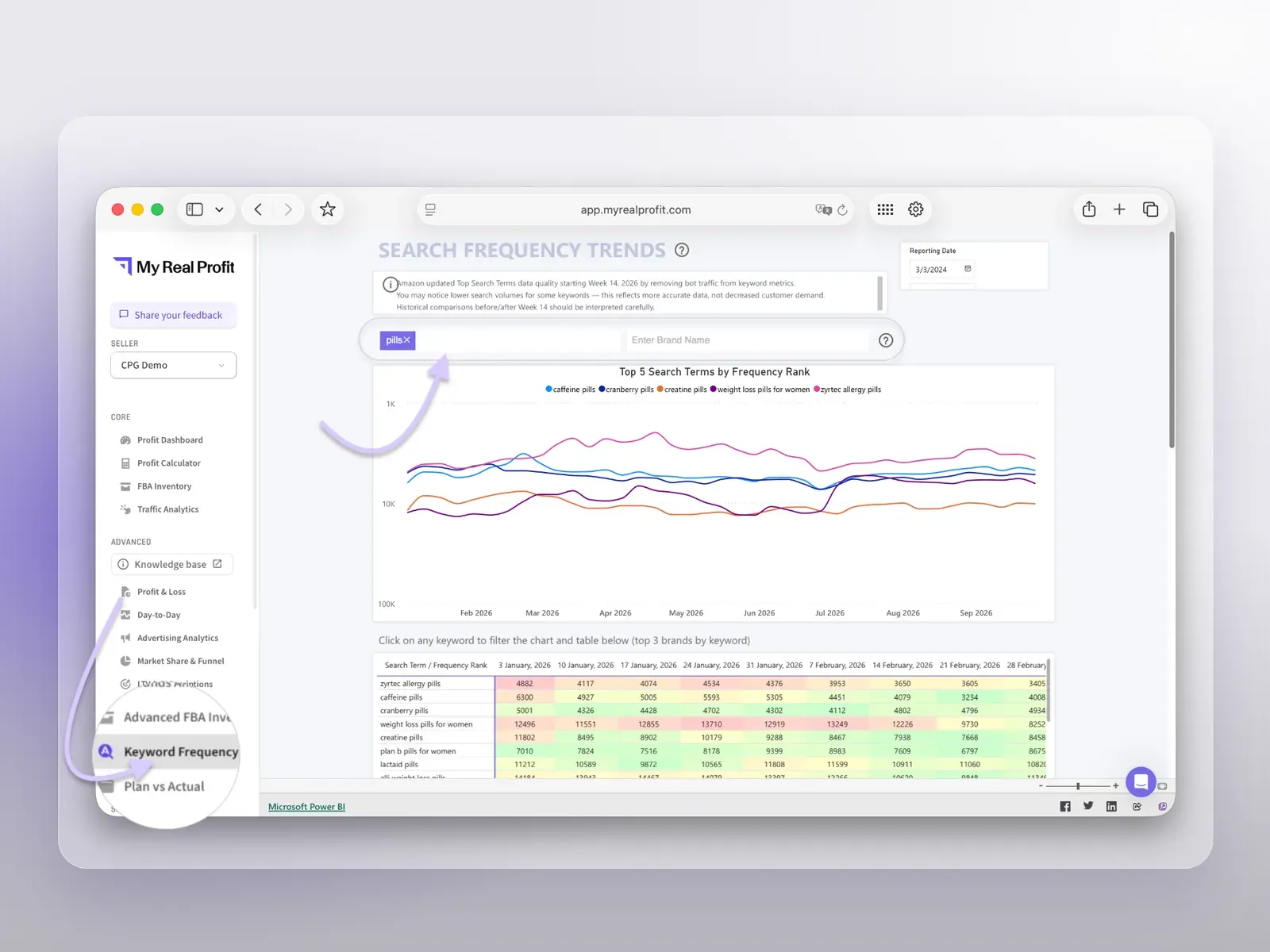This screenshot has height=952, width=1270.
Task: Click the app.myrealprofit.com address bar
Action: click(635, 210)
